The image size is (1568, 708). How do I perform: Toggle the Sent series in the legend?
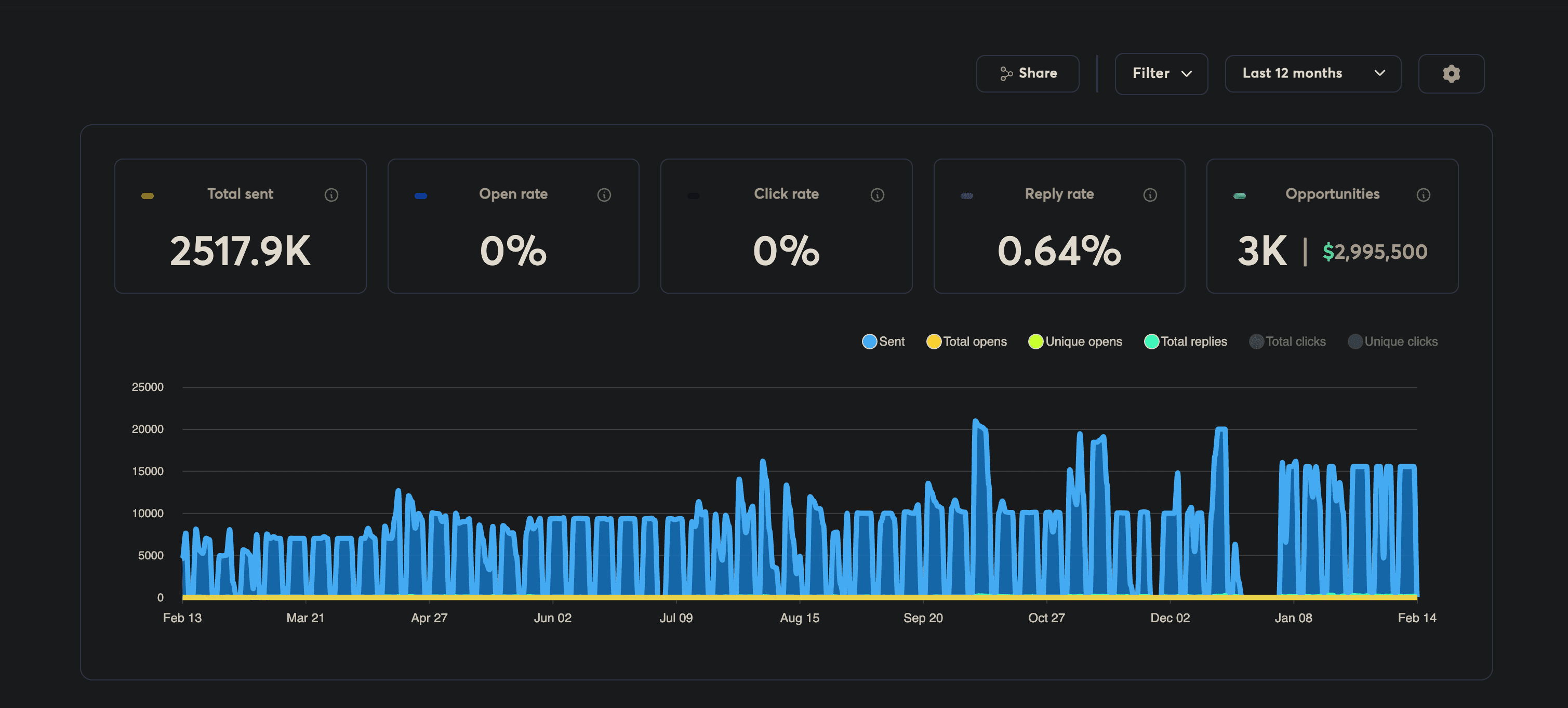883,342
